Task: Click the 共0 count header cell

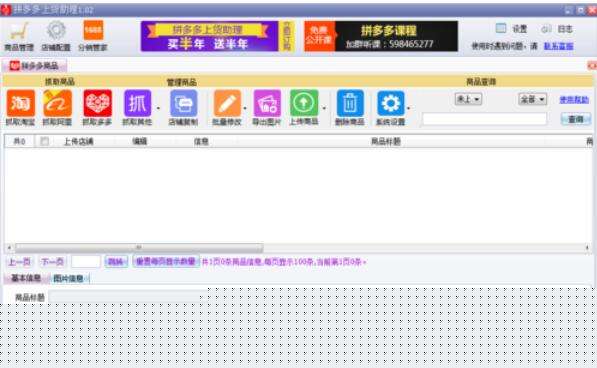Action: [19, 142]
